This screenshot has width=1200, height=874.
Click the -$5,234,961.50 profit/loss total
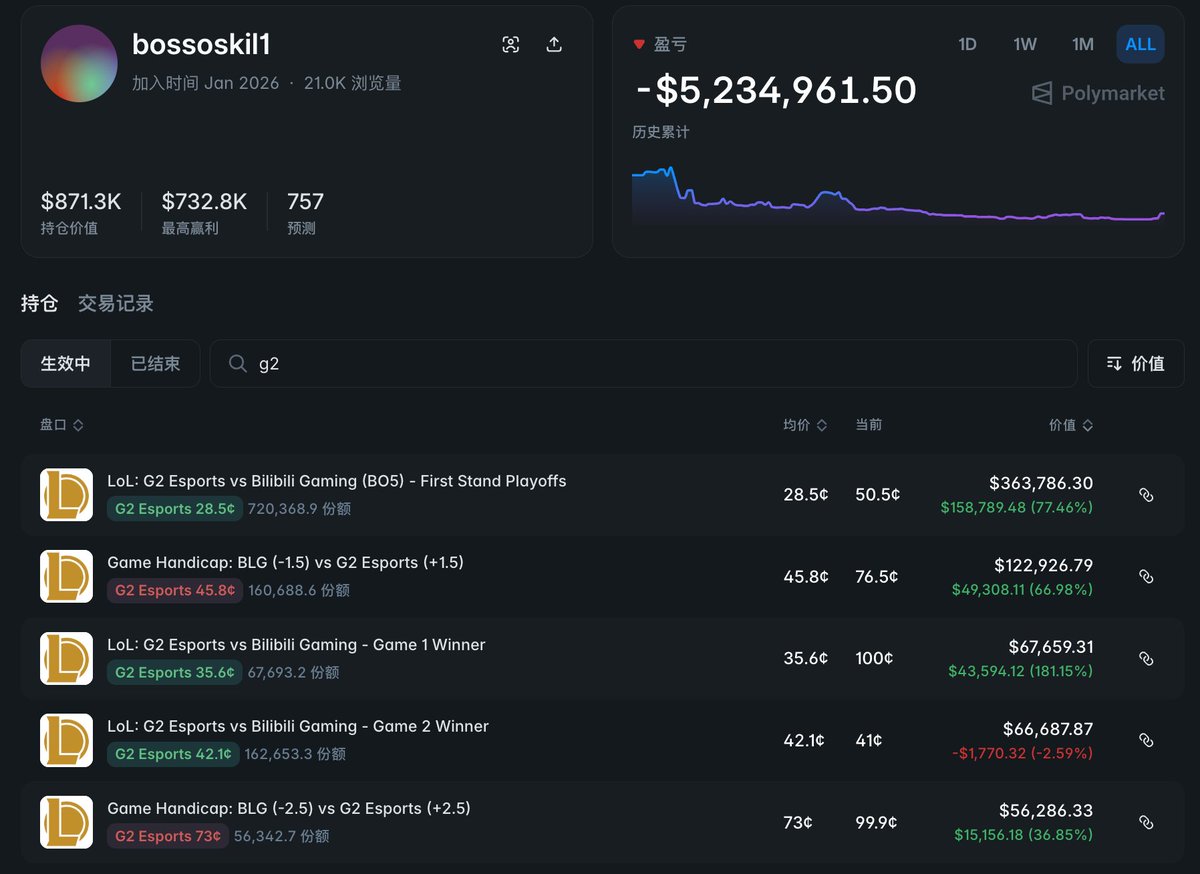(776, 91)
